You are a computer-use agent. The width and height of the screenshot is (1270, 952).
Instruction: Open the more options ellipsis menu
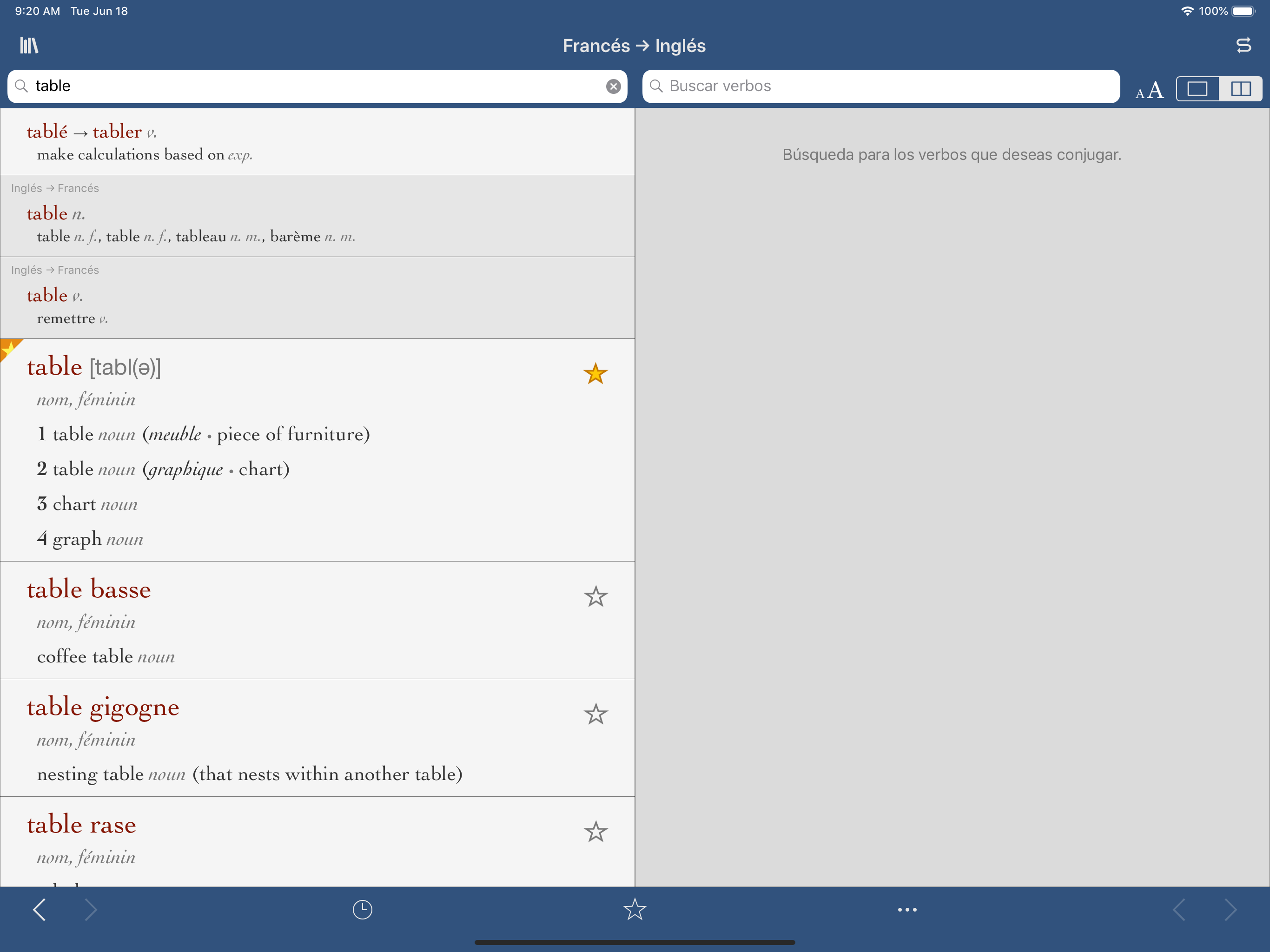coord(907,910)
